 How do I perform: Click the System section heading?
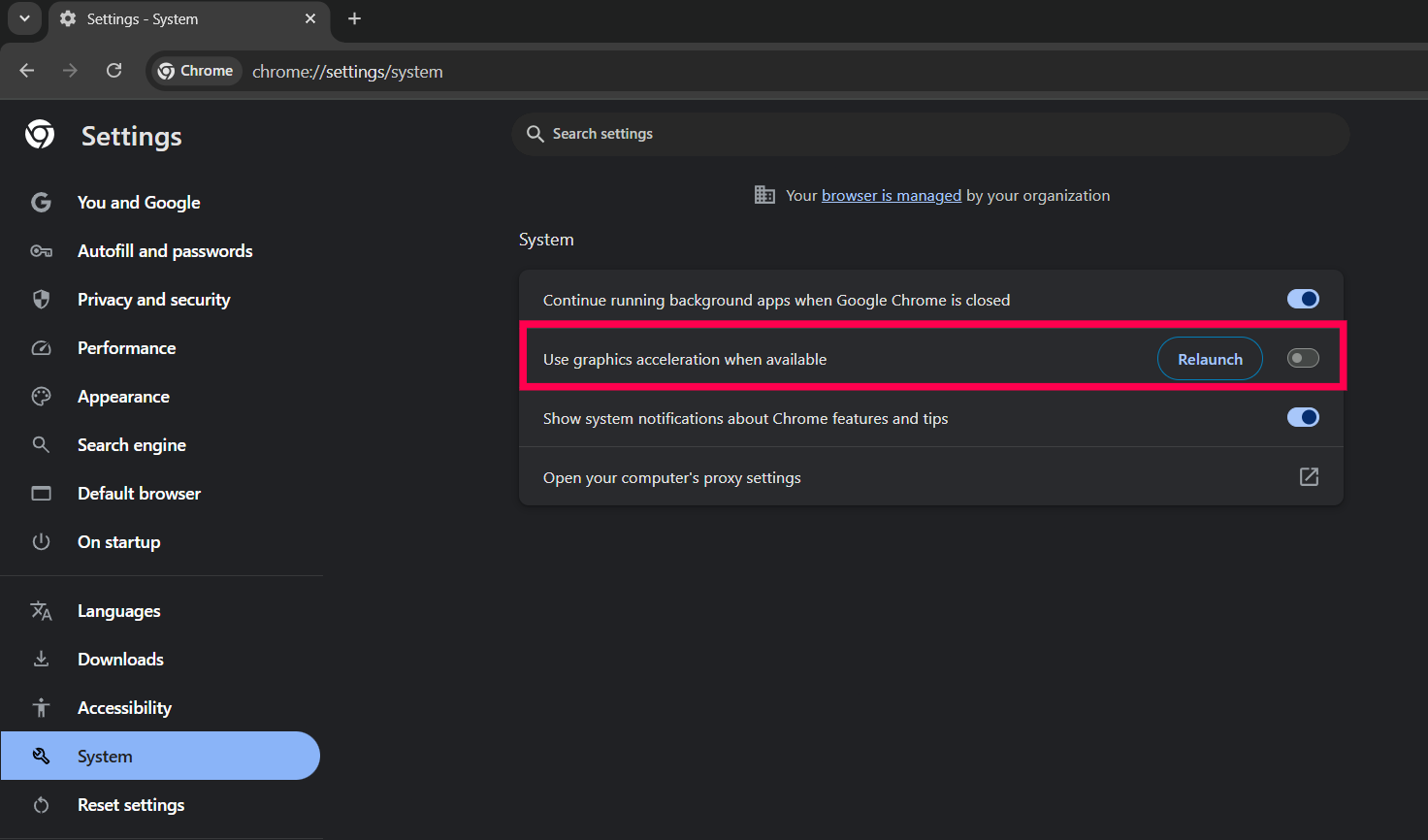pyautogui.click(x=546, y=241)
